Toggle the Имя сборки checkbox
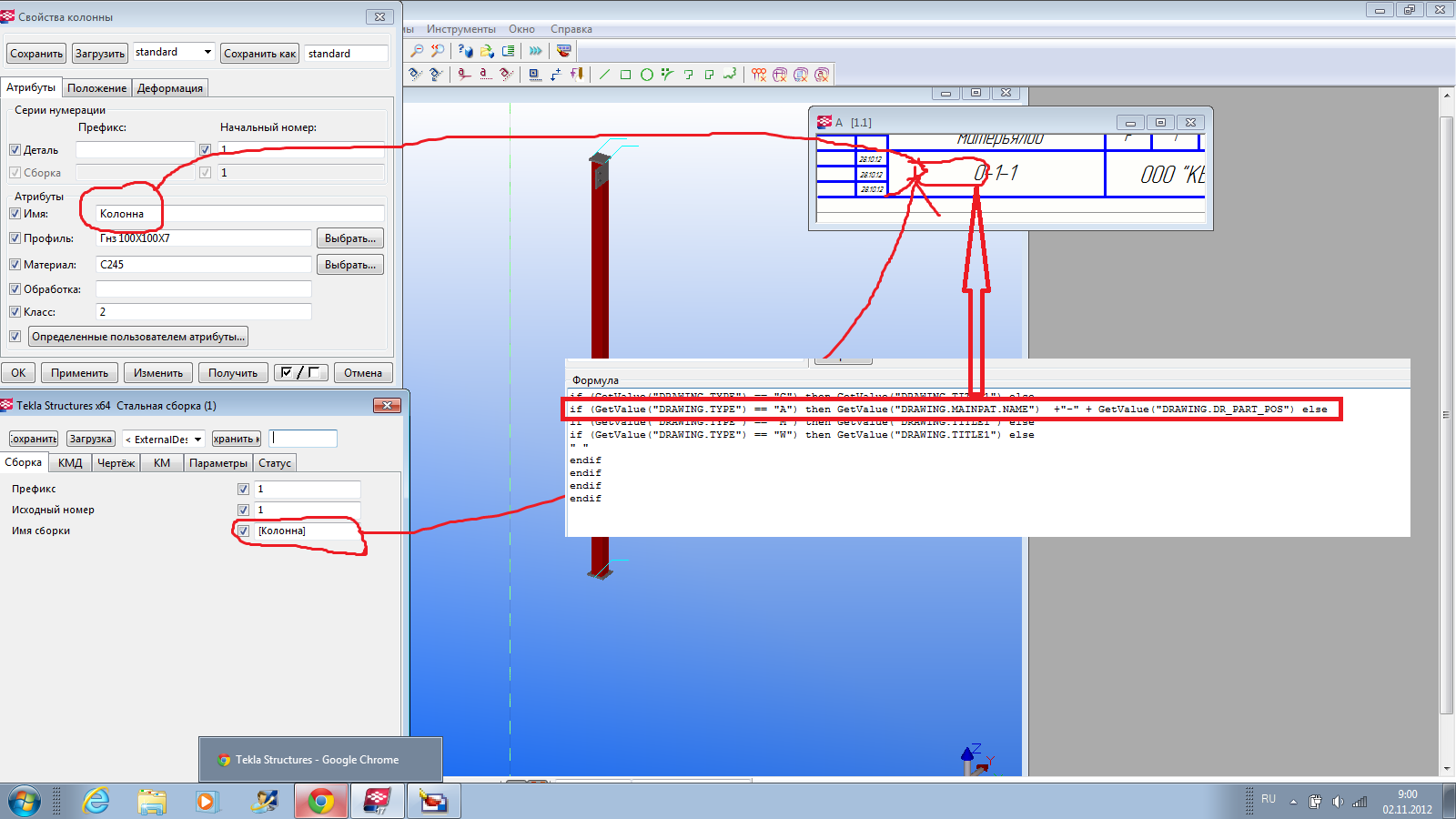 click(243, 531)
